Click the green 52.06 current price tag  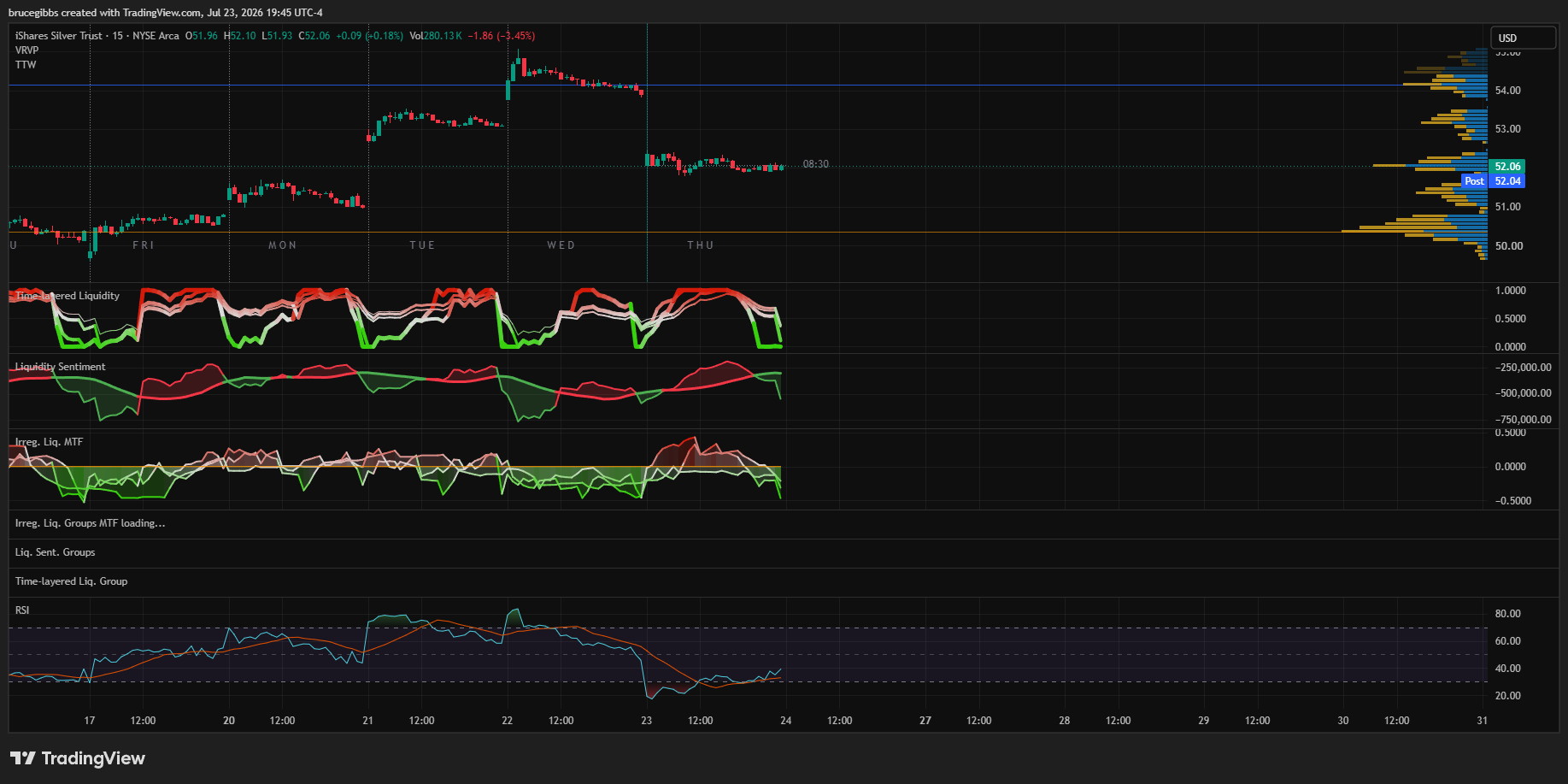[x=1507, y=167]
